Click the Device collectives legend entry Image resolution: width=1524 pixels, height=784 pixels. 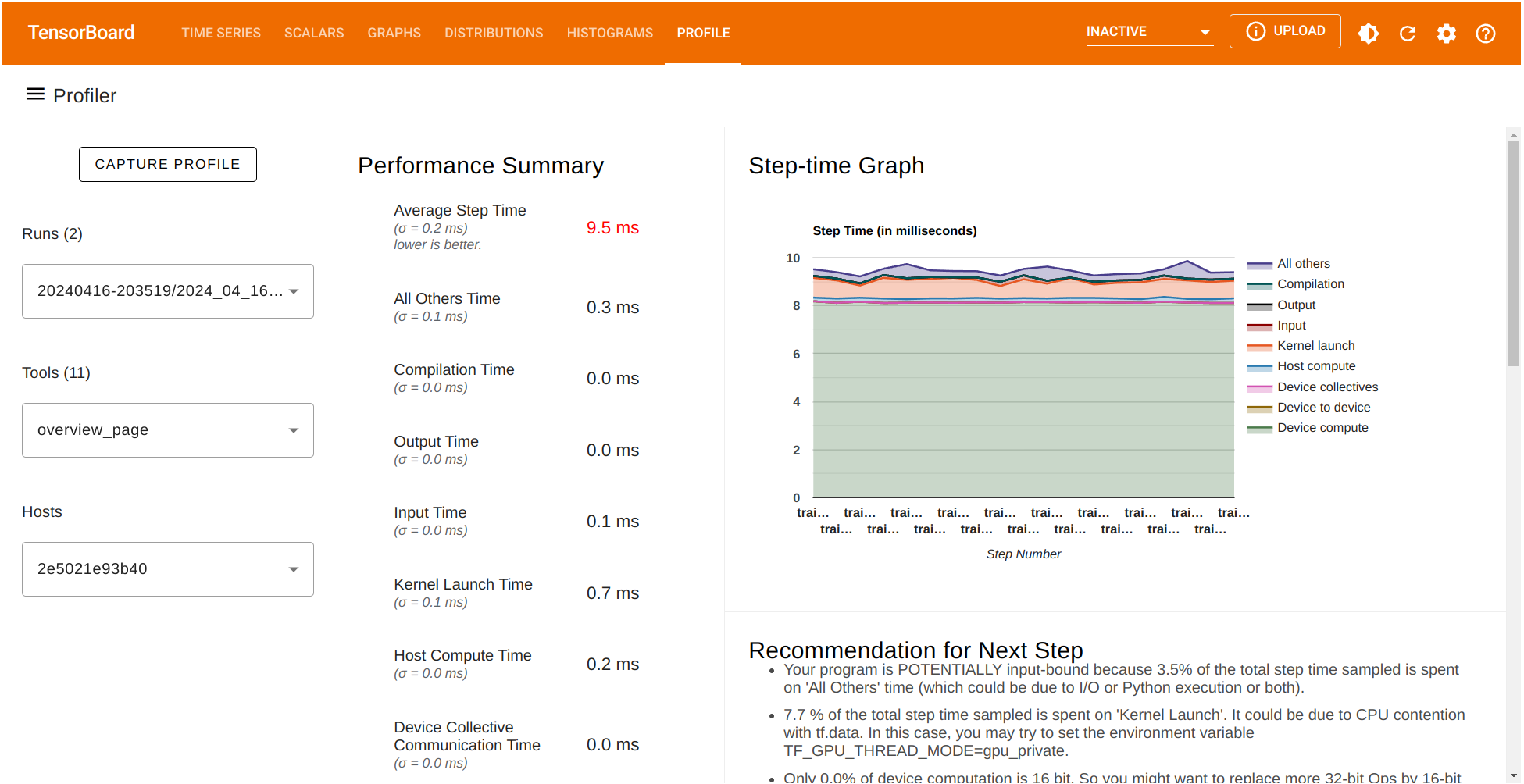[1313, 387]
